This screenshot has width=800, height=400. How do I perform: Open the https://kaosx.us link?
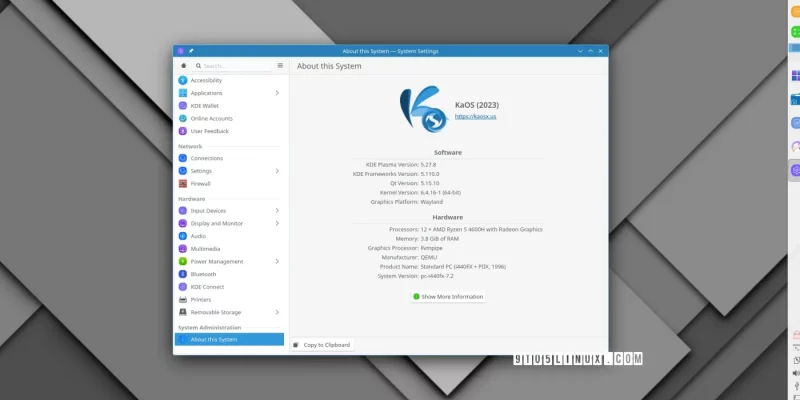pos(476,116)
